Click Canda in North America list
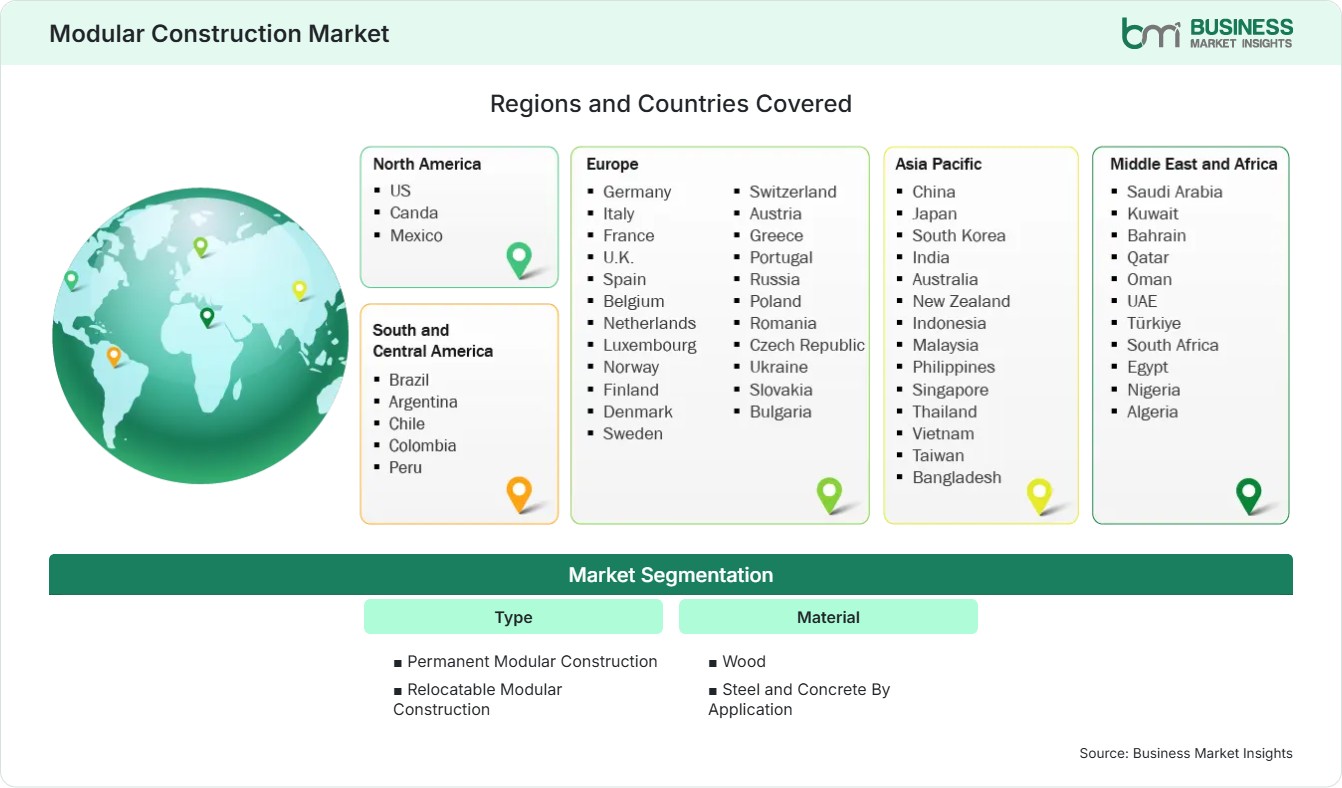This screenshot has width=1342, height=788. pos(414,212)
